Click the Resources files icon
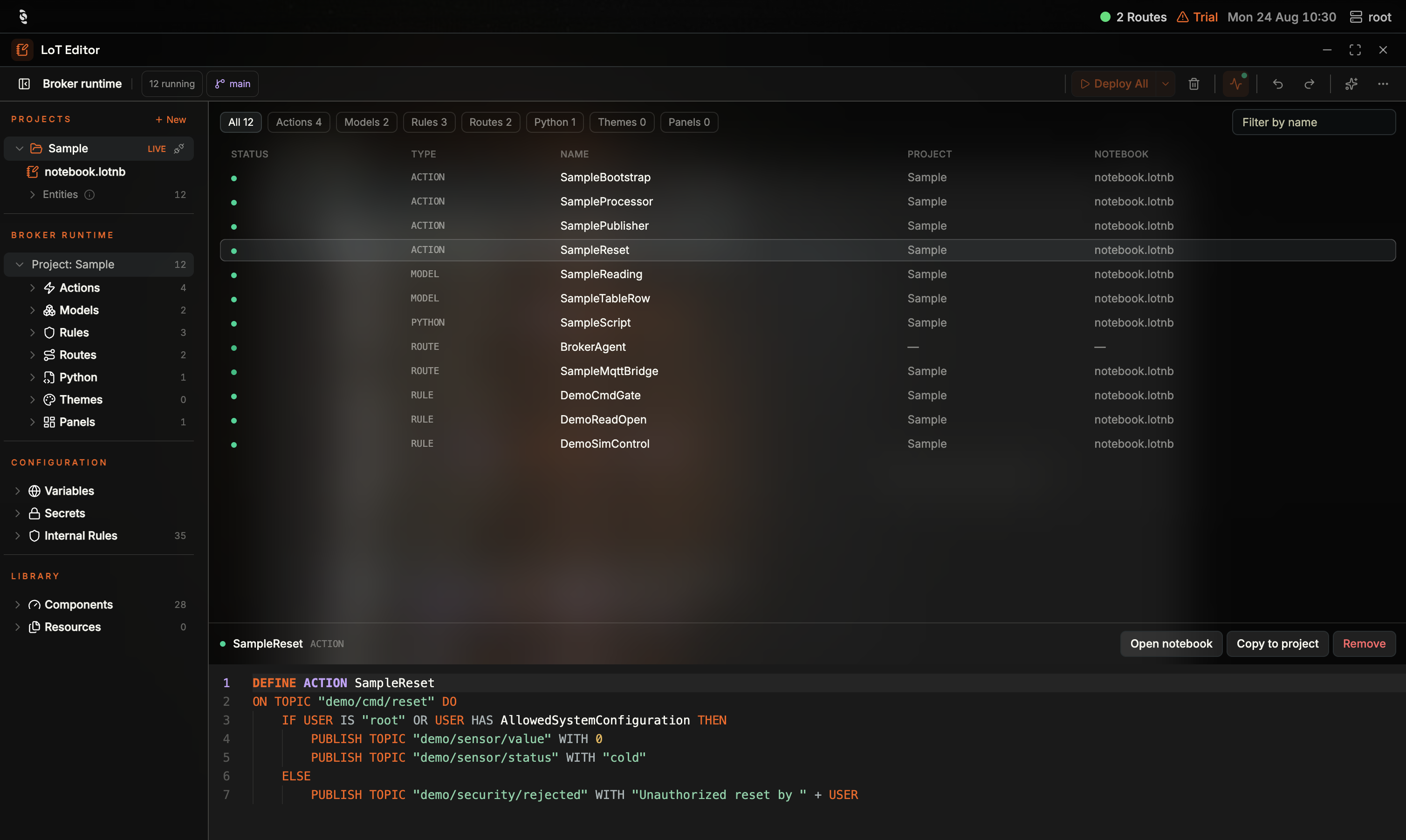The image size is (1406, 840). pos(34,627)
